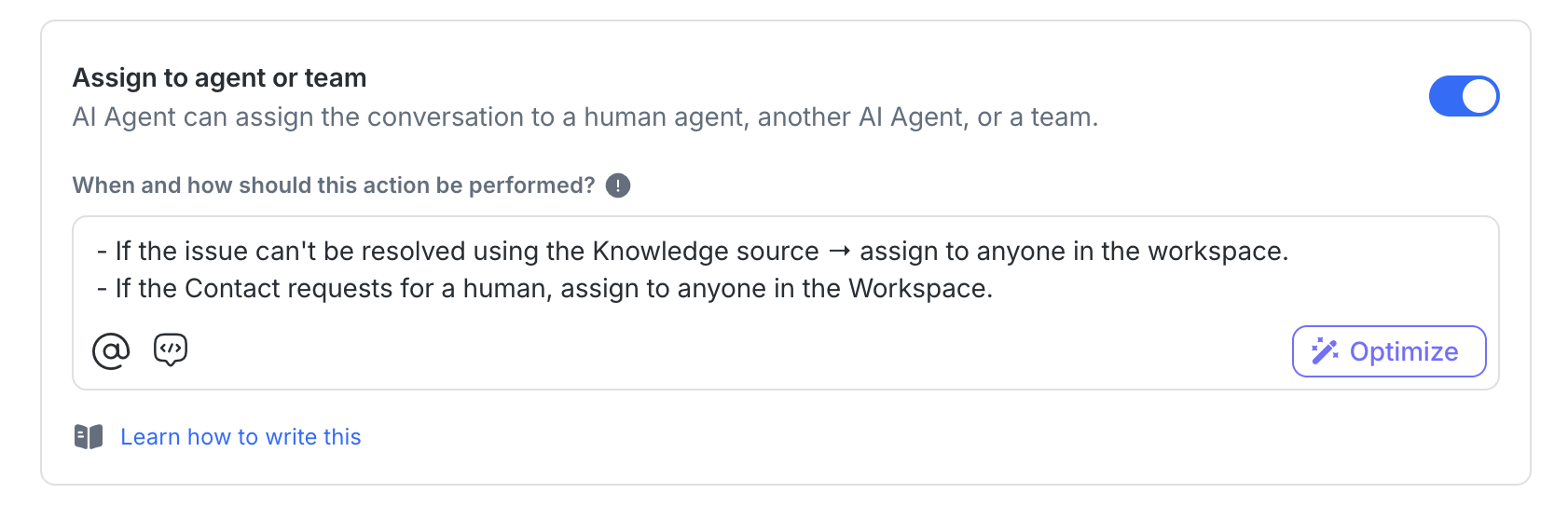Click the first instruction line about Knowledge source
The width and height of the screenshot is (1568, 507).
click(x=466, y=252)
